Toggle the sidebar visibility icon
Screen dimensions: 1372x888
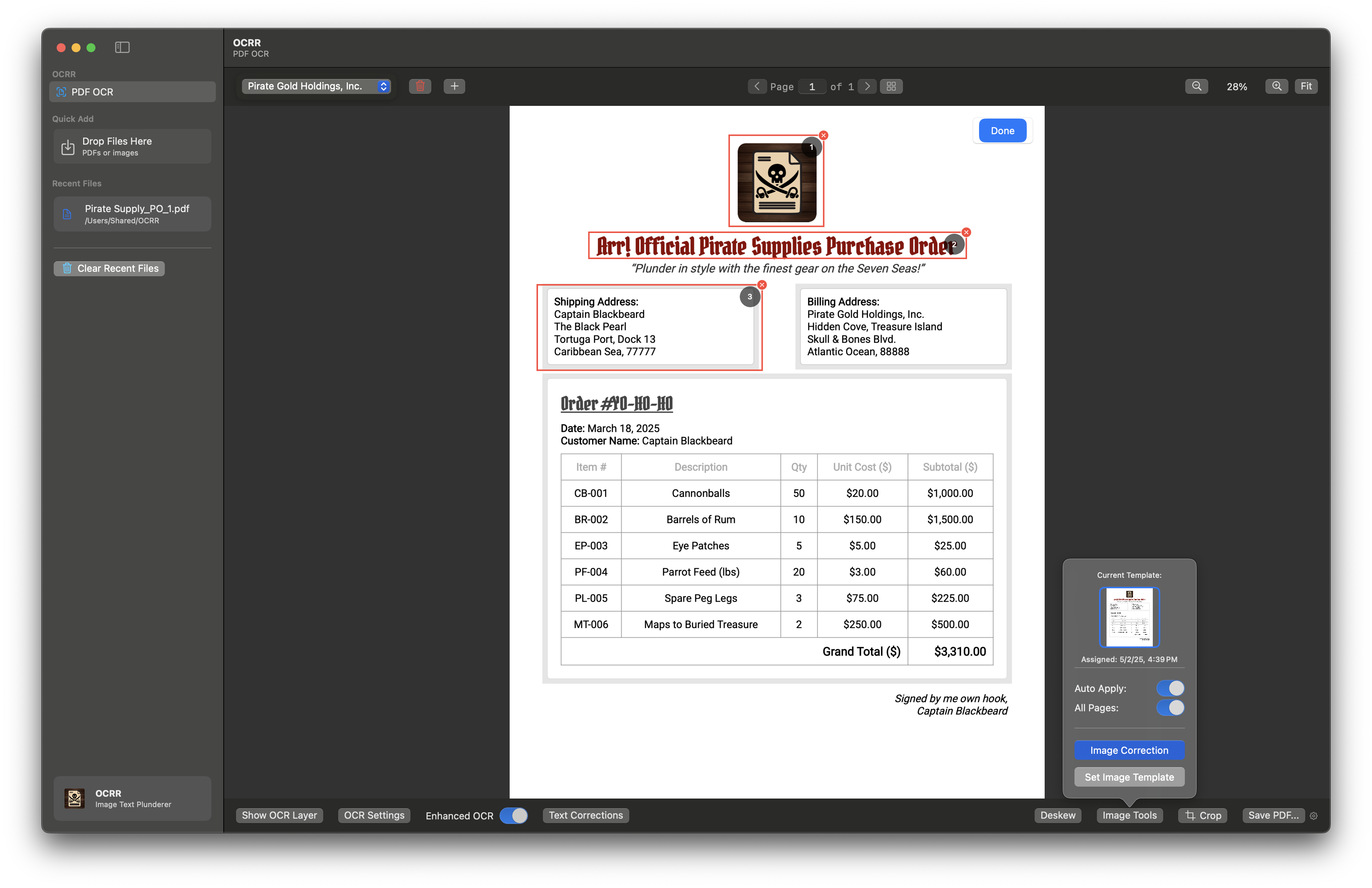click(122, 47)
